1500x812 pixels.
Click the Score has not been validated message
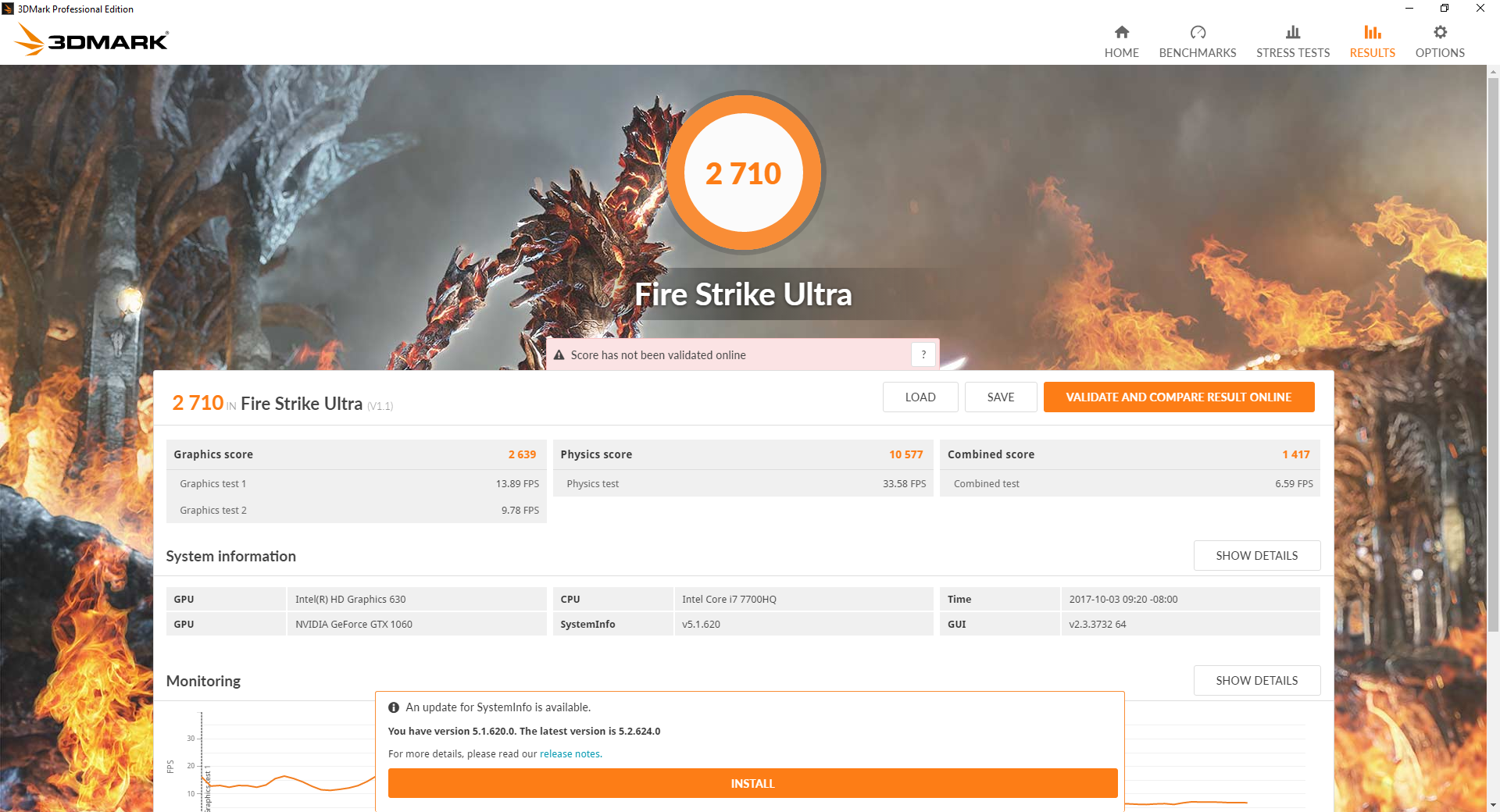pyautogui.click(x=658, y=355)
